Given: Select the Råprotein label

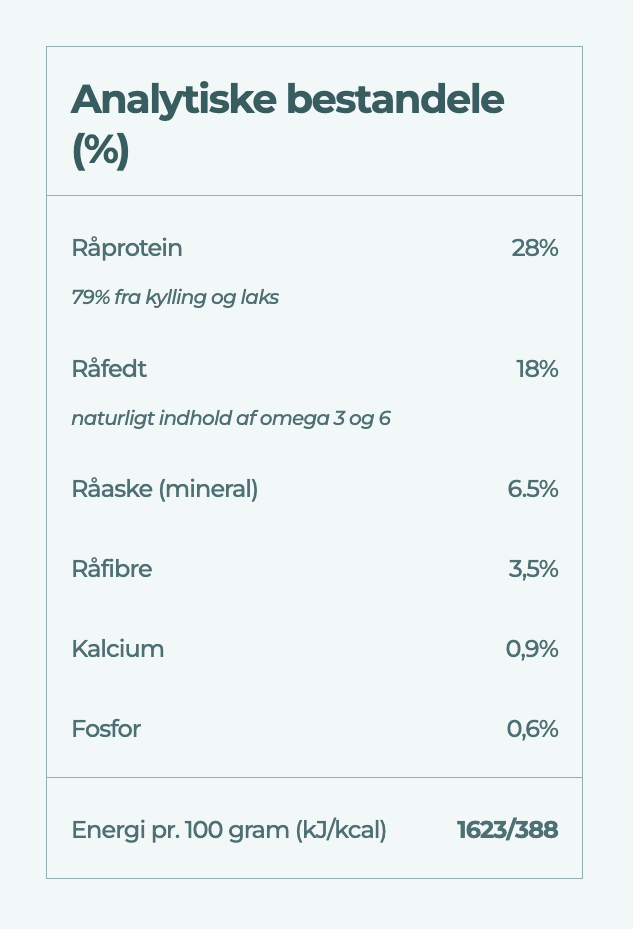Looking at the screenshot, I should click(x=127, y=248).
